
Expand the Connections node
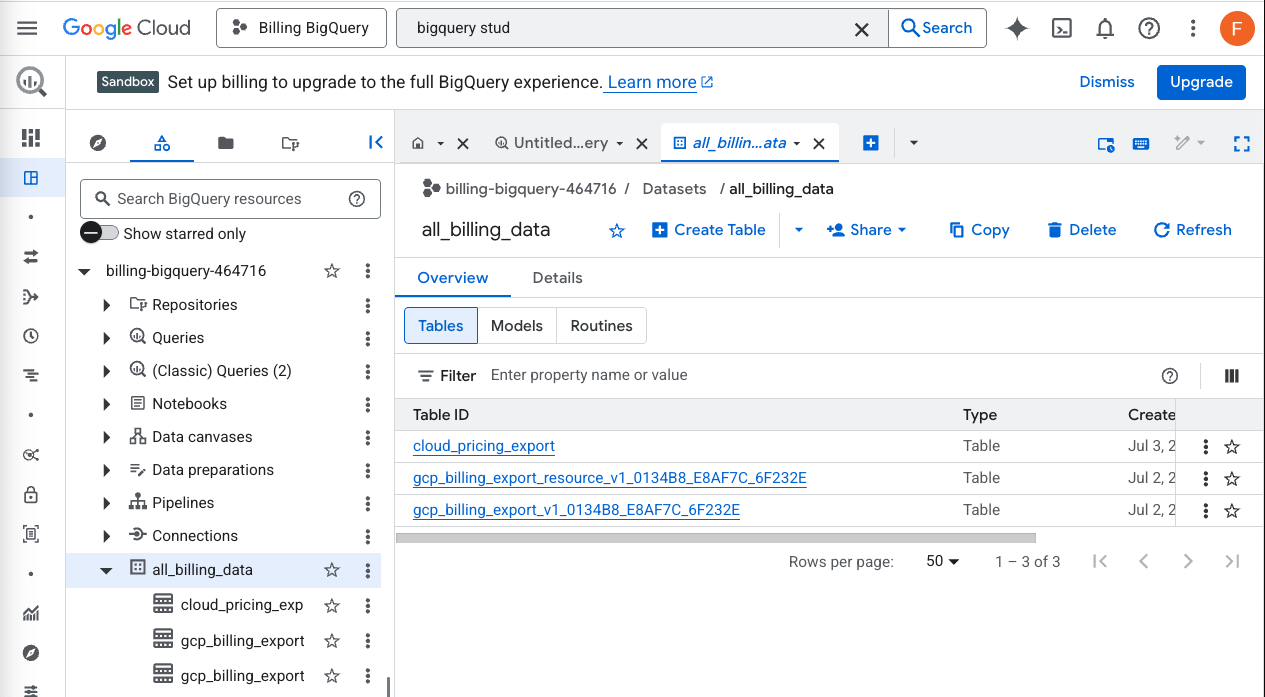coord(107,536)
